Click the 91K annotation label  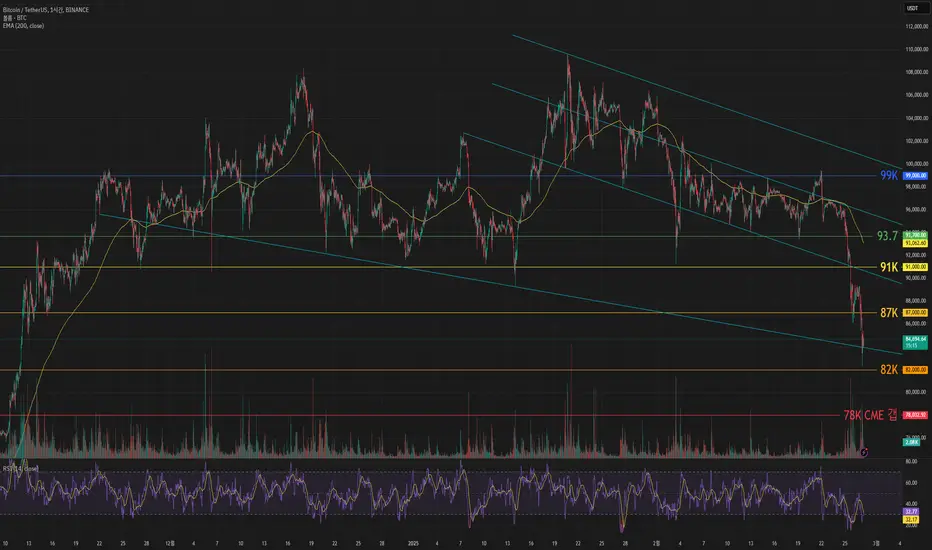pyautogui.click(x=889, y=267)
